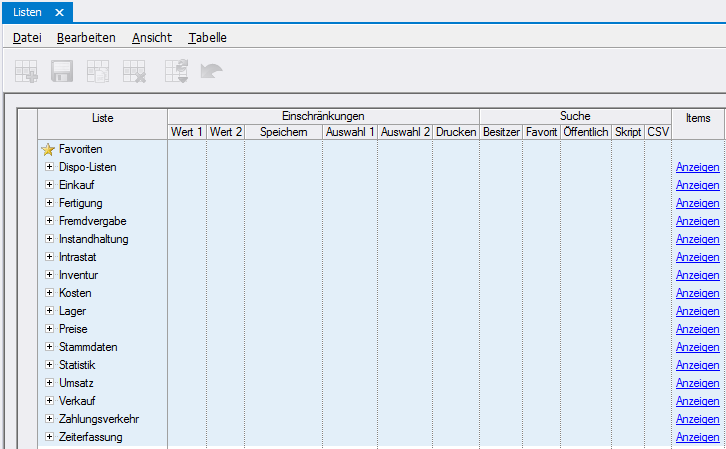The height and width of the screenshot is (449, 726).
Task: Show items for Verkauf via Anzeigen
Action: click(x=697, y=402)
